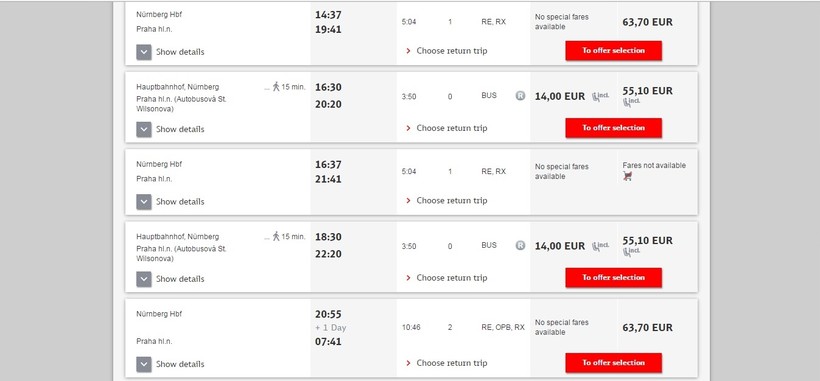Choose return trip for 20:55 overnight connection
Image resolution: width=820 pixels, height=381 pixels.
coord(447,363)
